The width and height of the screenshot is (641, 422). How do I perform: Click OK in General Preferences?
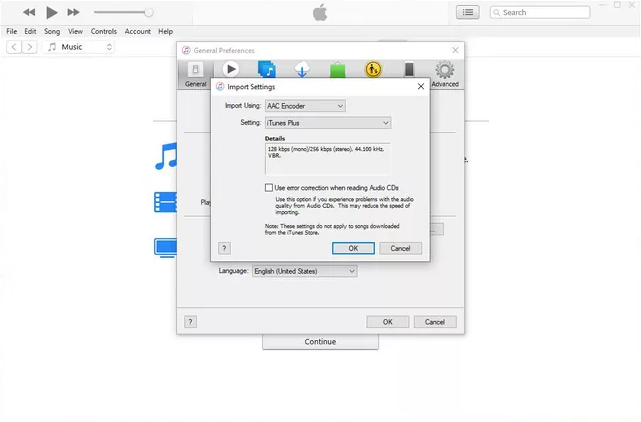[388, 322]
